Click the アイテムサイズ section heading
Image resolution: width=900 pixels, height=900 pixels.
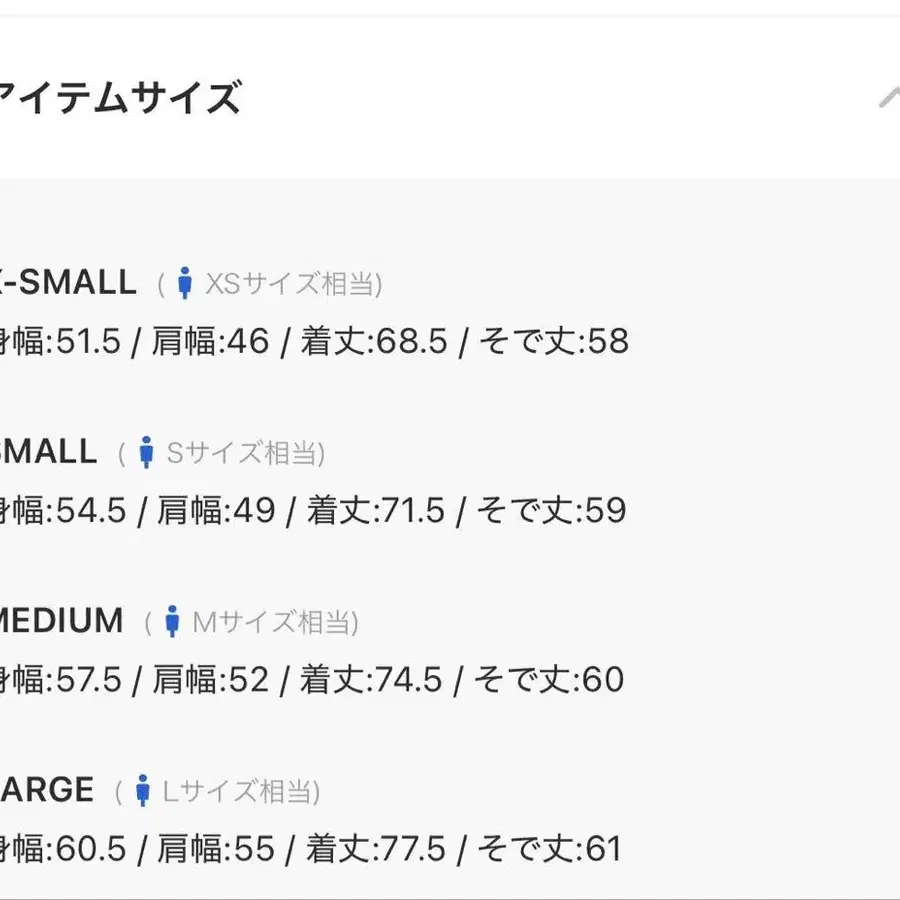(120, 99)
